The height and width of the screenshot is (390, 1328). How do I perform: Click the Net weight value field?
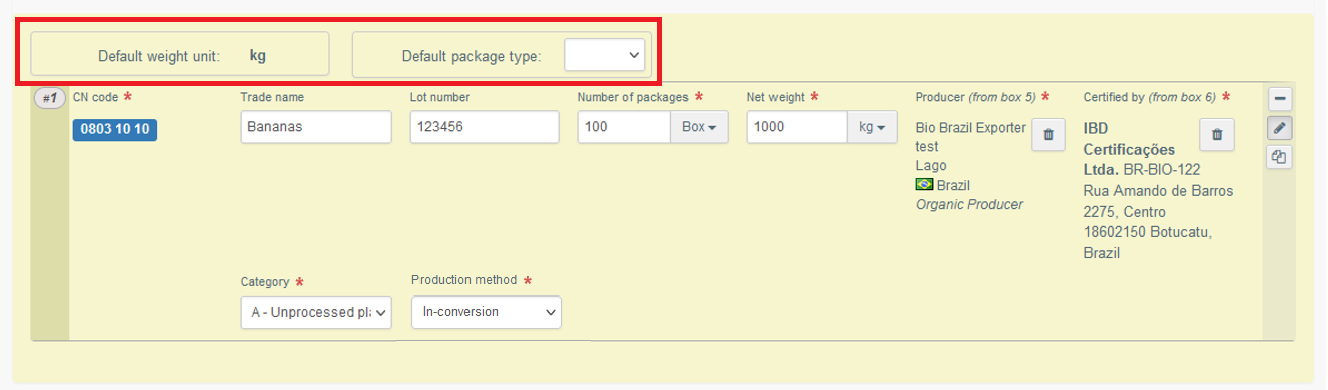[x=797, y=127]
